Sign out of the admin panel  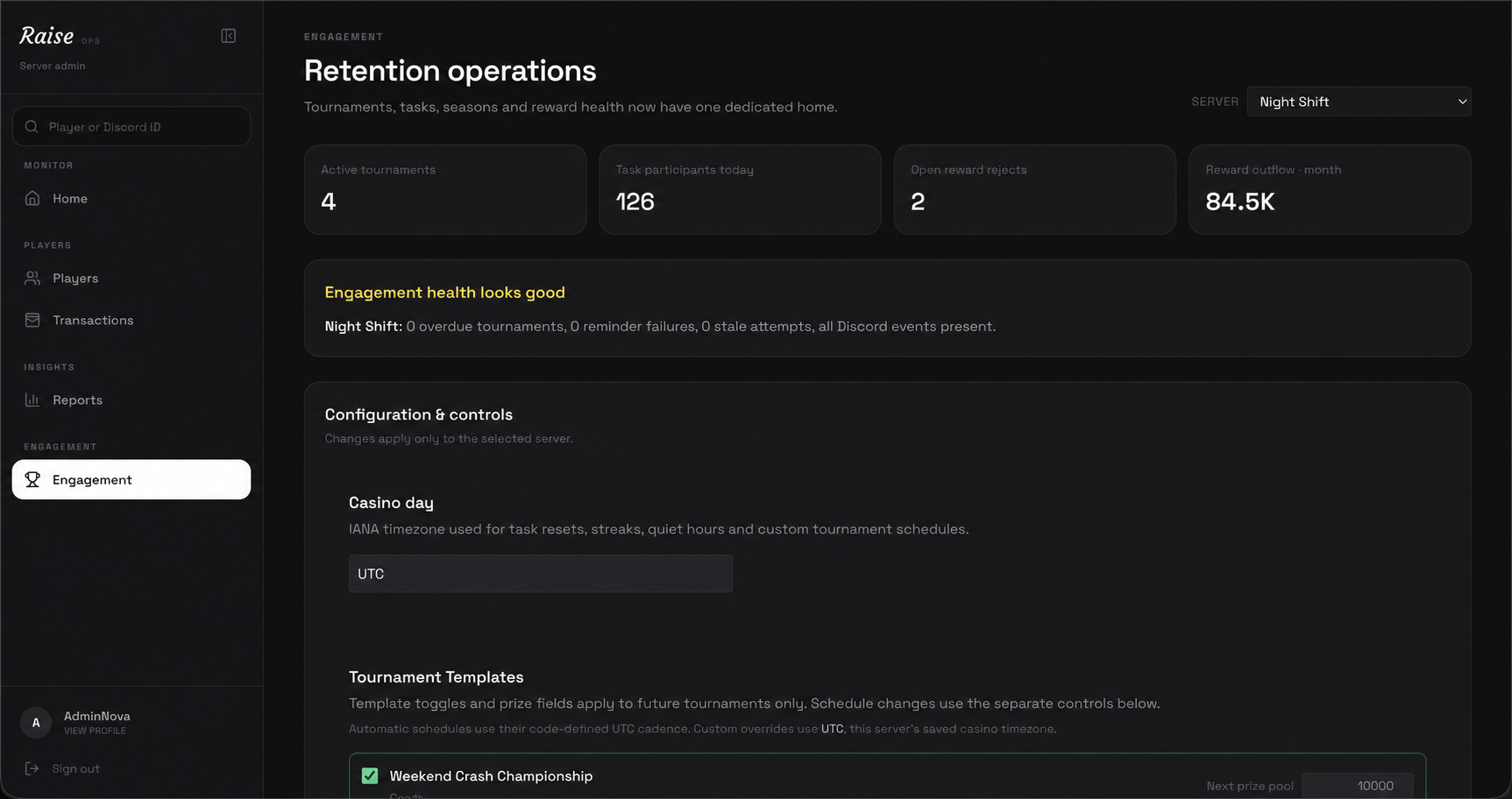point(131,768)
